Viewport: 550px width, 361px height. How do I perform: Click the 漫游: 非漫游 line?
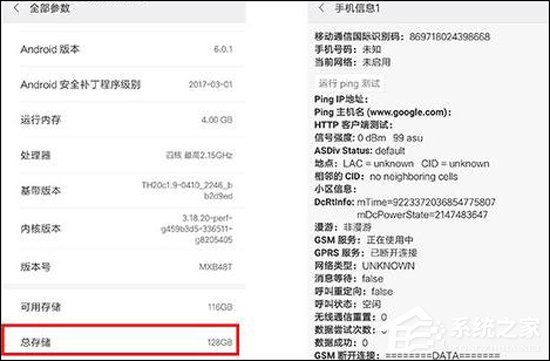click(343, 227)
